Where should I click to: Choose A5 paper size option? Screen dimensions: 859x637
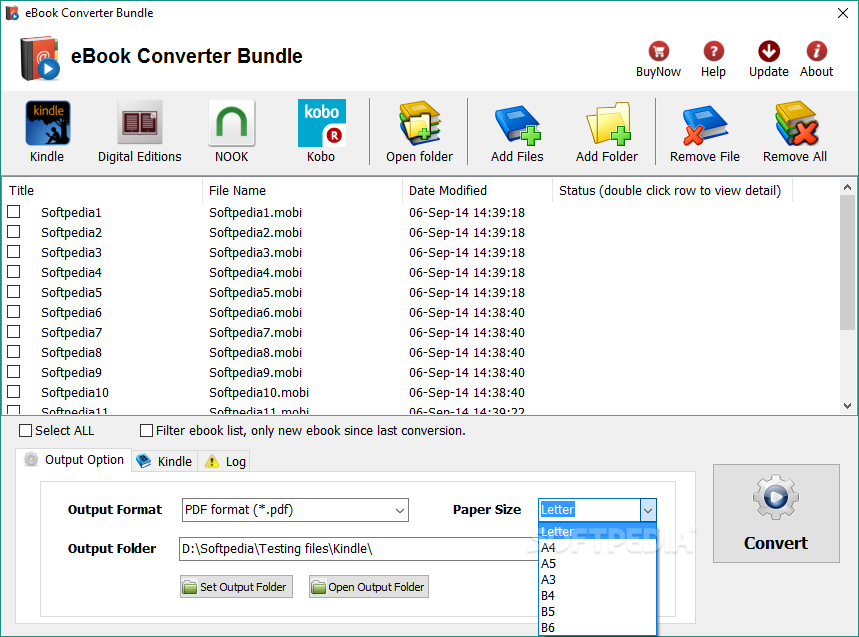click(x=597, y=564)
